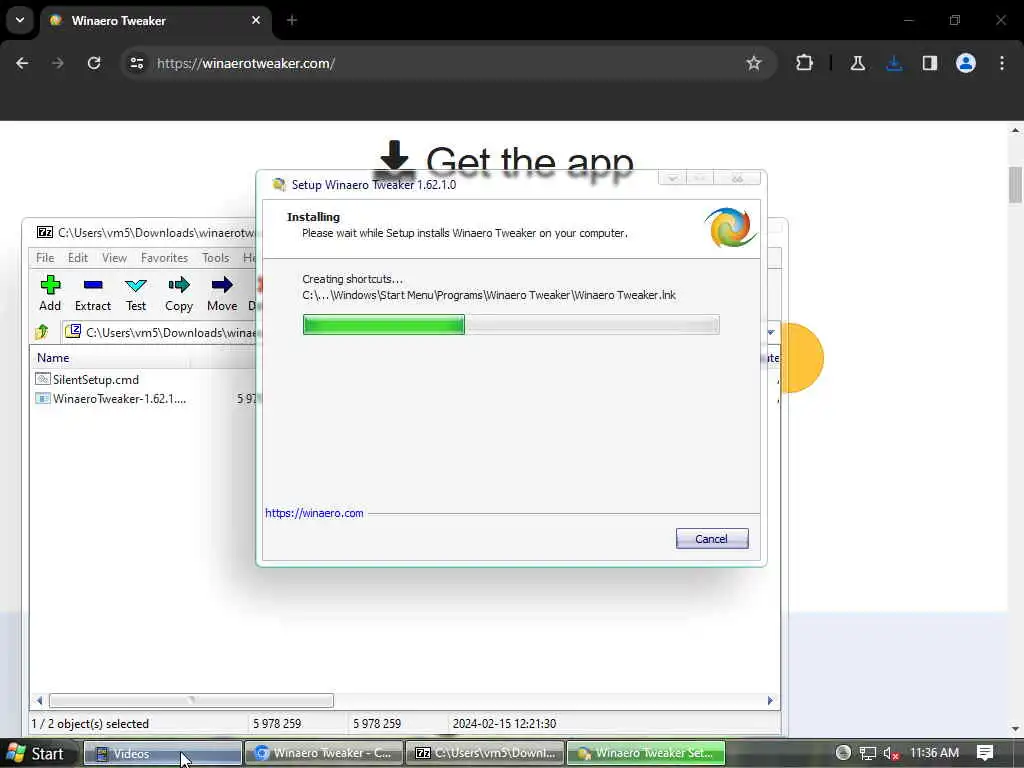Click the Move tool in 7-Zip
Screen dimensions: 1024x768
[222, 293]
